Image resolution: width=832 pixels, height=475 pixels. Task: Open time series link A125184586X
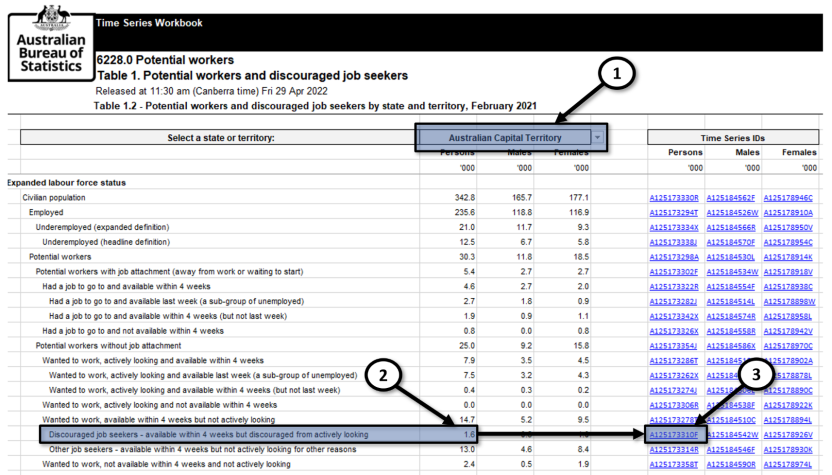pyautogui.click(x=731, y=347)
